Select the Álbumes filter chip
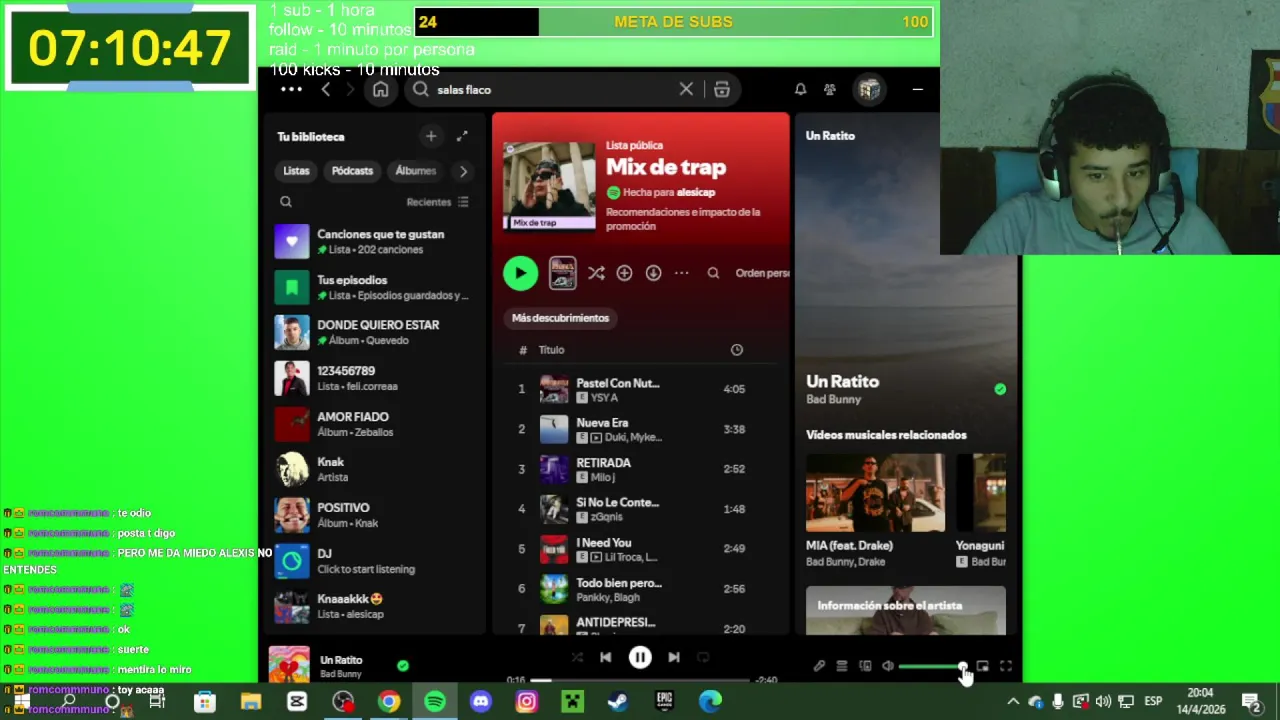This screenshot has height=720, width=1280. [x=415, y=171]
